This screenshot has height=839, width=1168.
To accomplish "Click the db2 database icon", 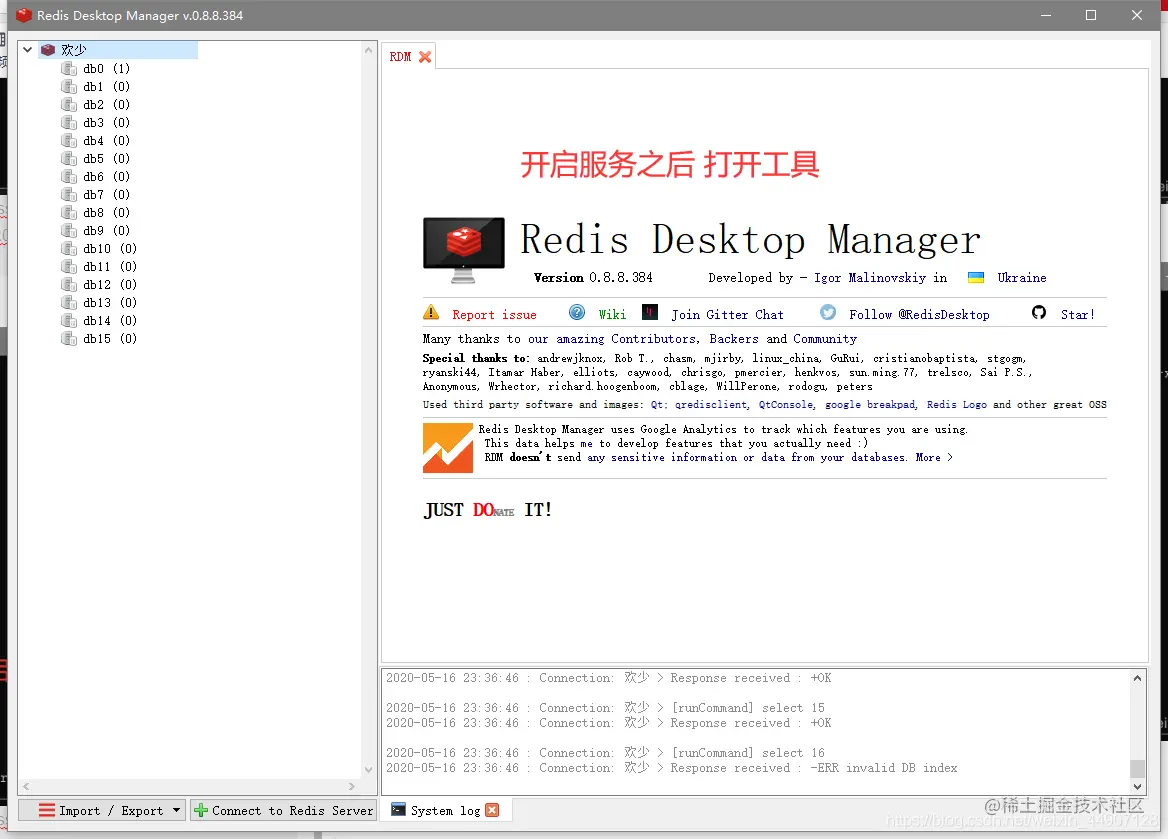I will (69, 104).
